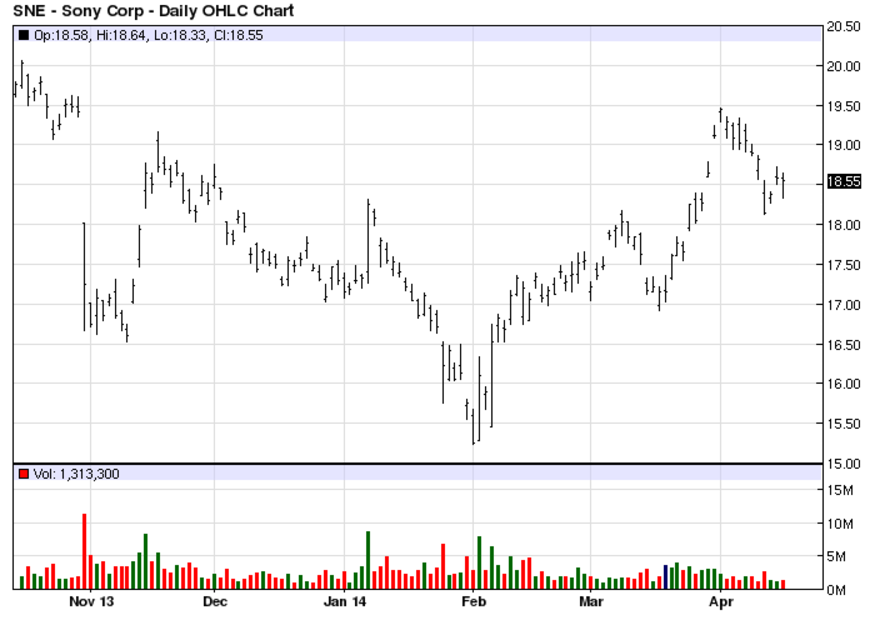
Task: Click the 19.00 price axis label
Action: [843, 145]
